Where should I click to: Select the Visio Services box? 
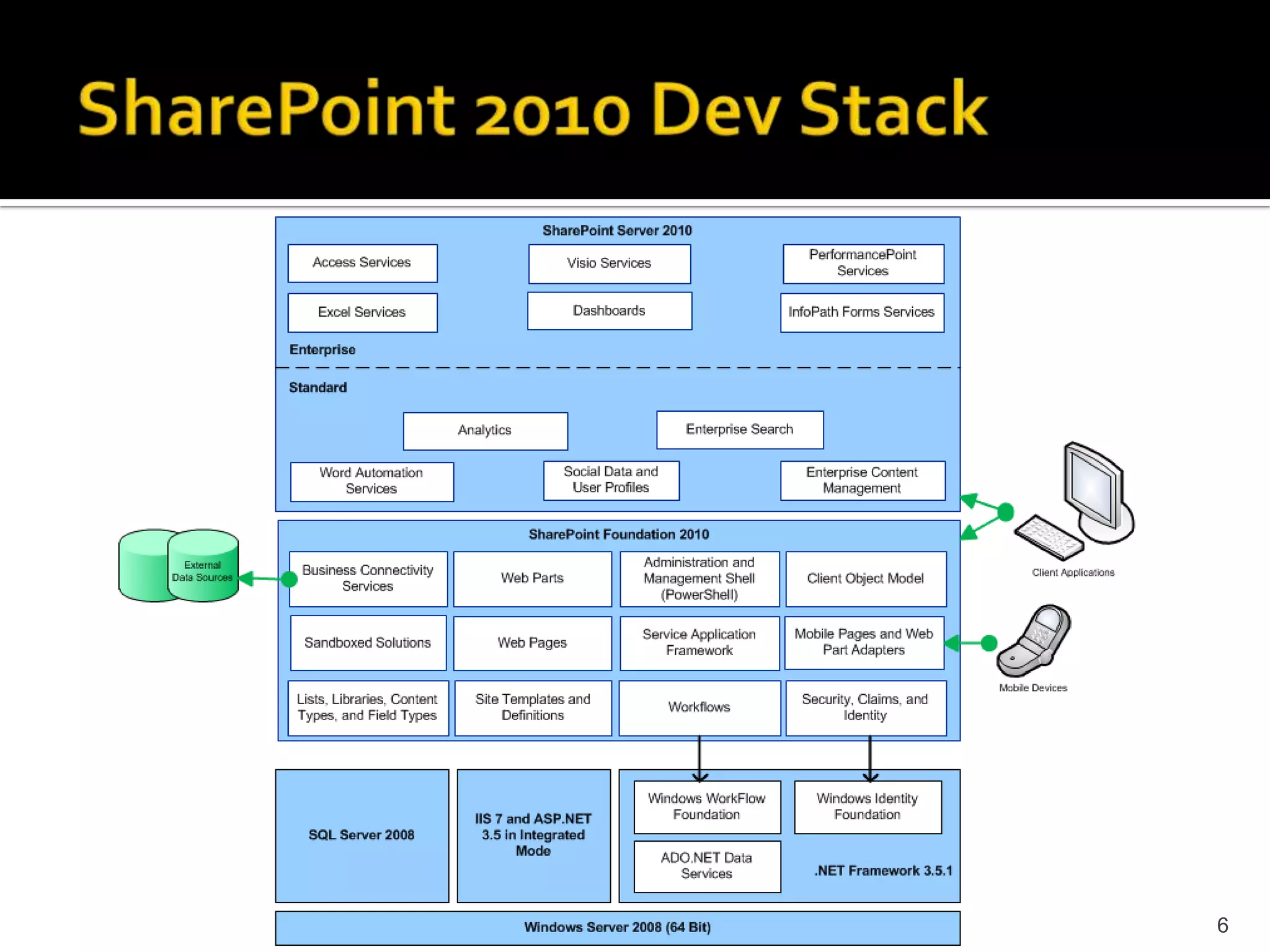609,263
